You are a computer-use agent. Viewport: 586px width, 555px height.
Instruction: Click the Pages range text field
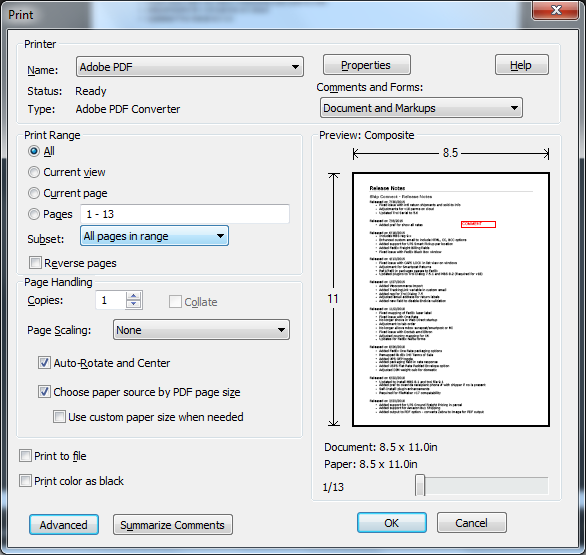pyautogui.click(x=185, y=214)
